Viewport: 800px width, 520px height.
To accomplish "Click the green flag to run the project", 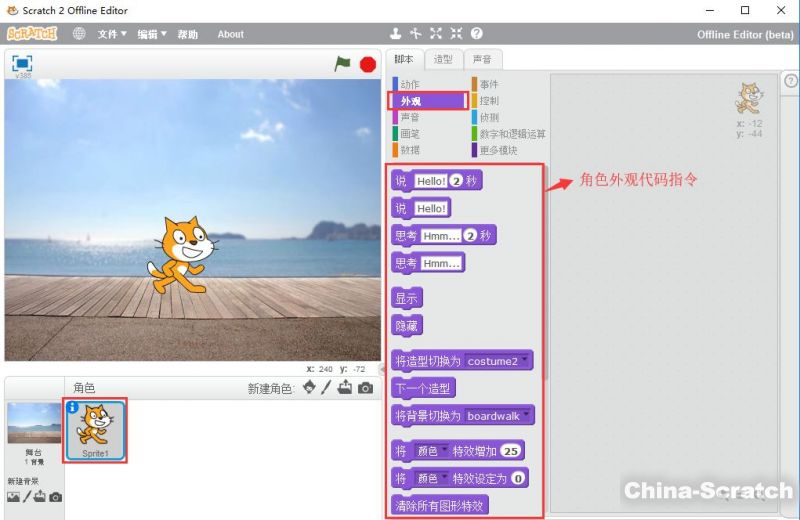I will pyautogui.click(x=343, y=63).
